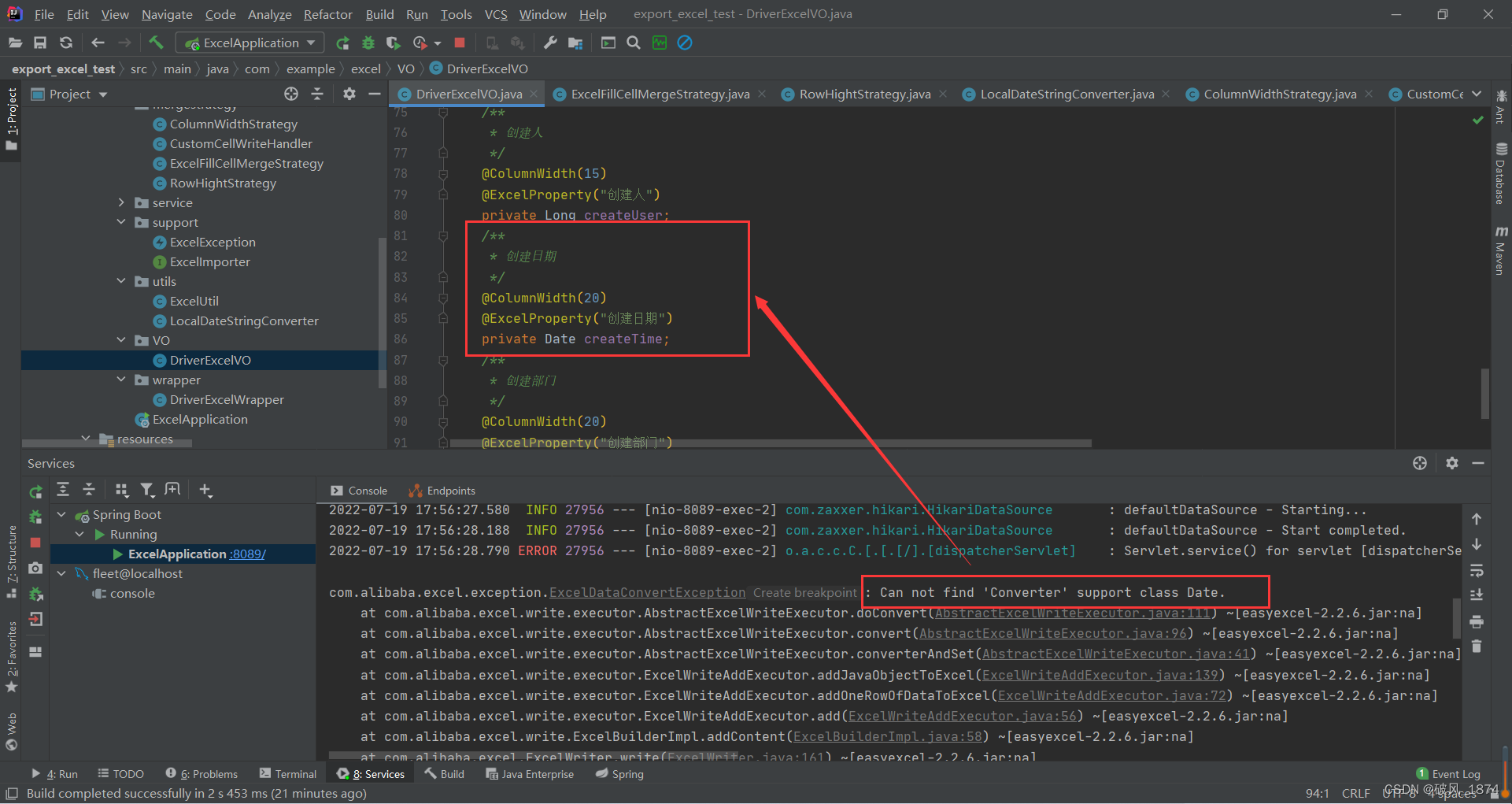Open Search Everywhere magnifier icon
Image resolution: width=1512 pixels, height=804 pixels.
click(x=634, y=43)
